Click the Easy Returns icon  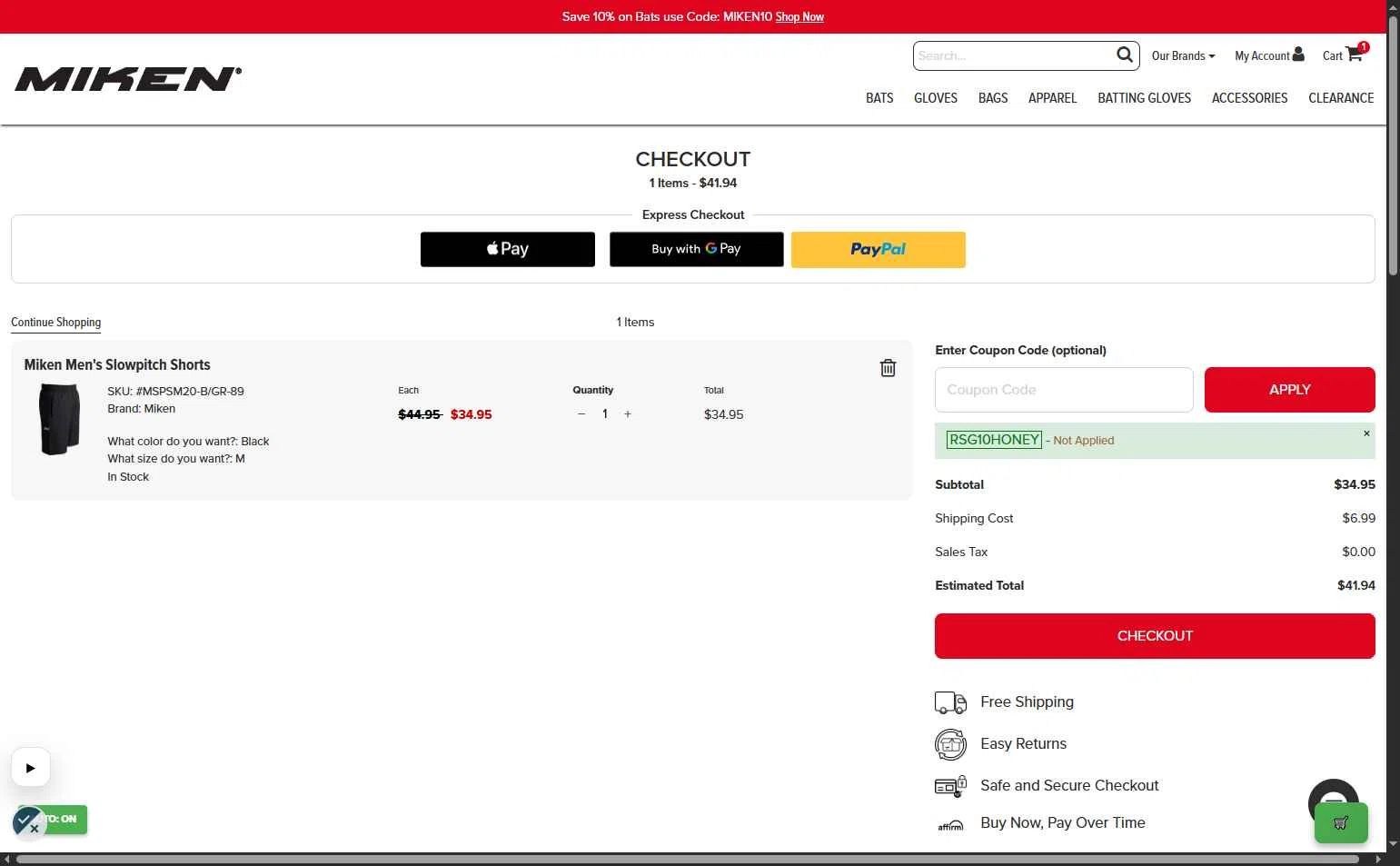[x=950, y=744]
